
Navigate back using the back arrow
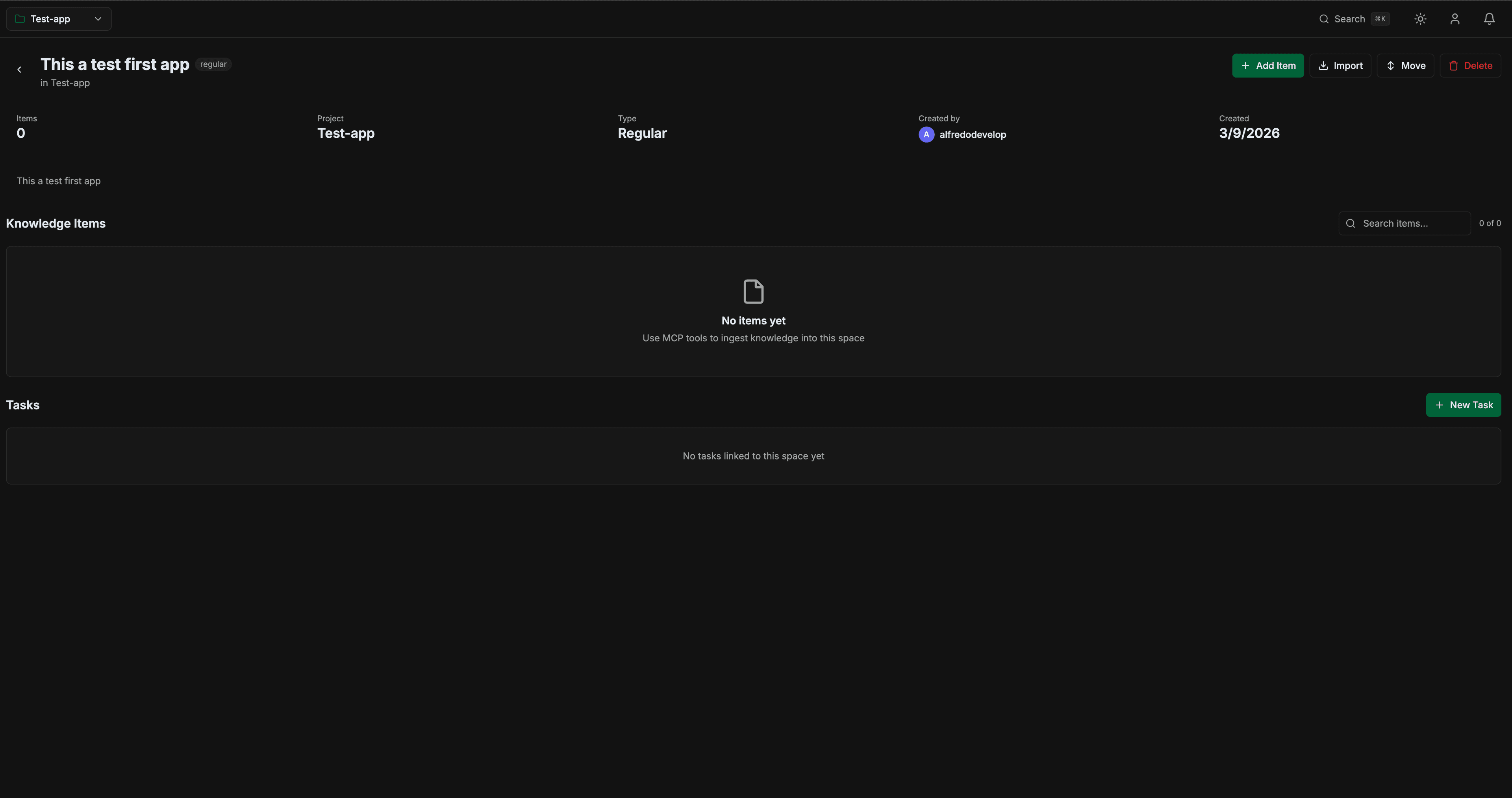pyautogui.click(x=19, y=69)
